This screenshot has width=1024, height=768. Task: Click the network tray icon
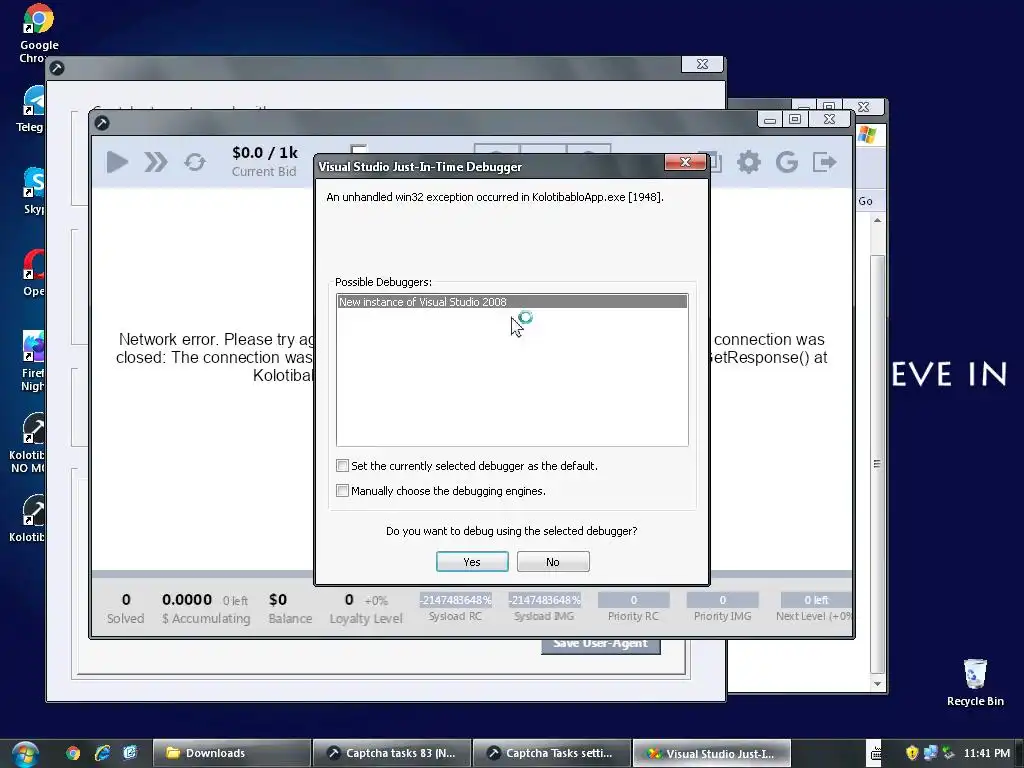coord(930,753)
